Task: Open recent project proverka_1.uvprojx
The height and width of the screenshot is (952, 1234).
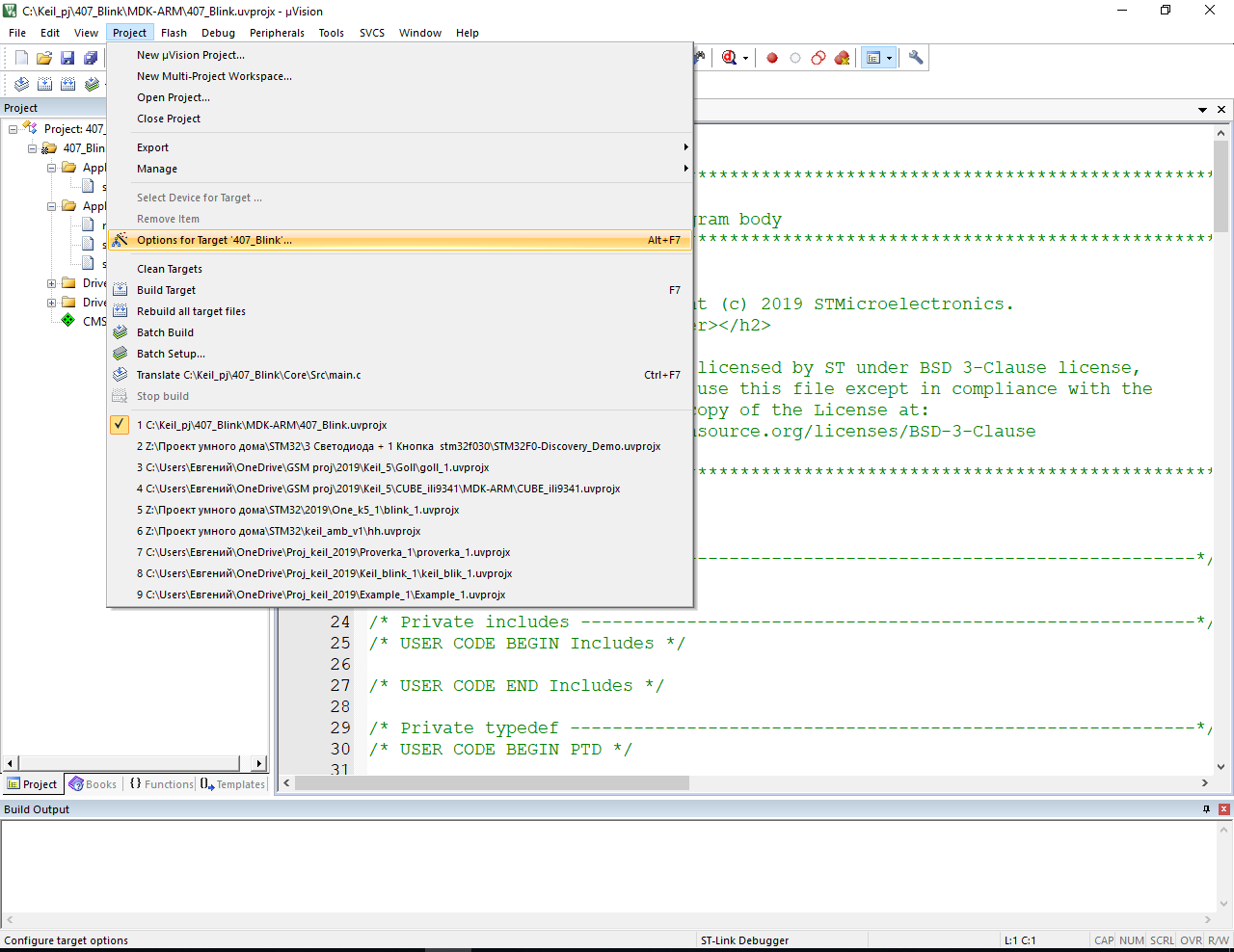Action: point(400,552)
